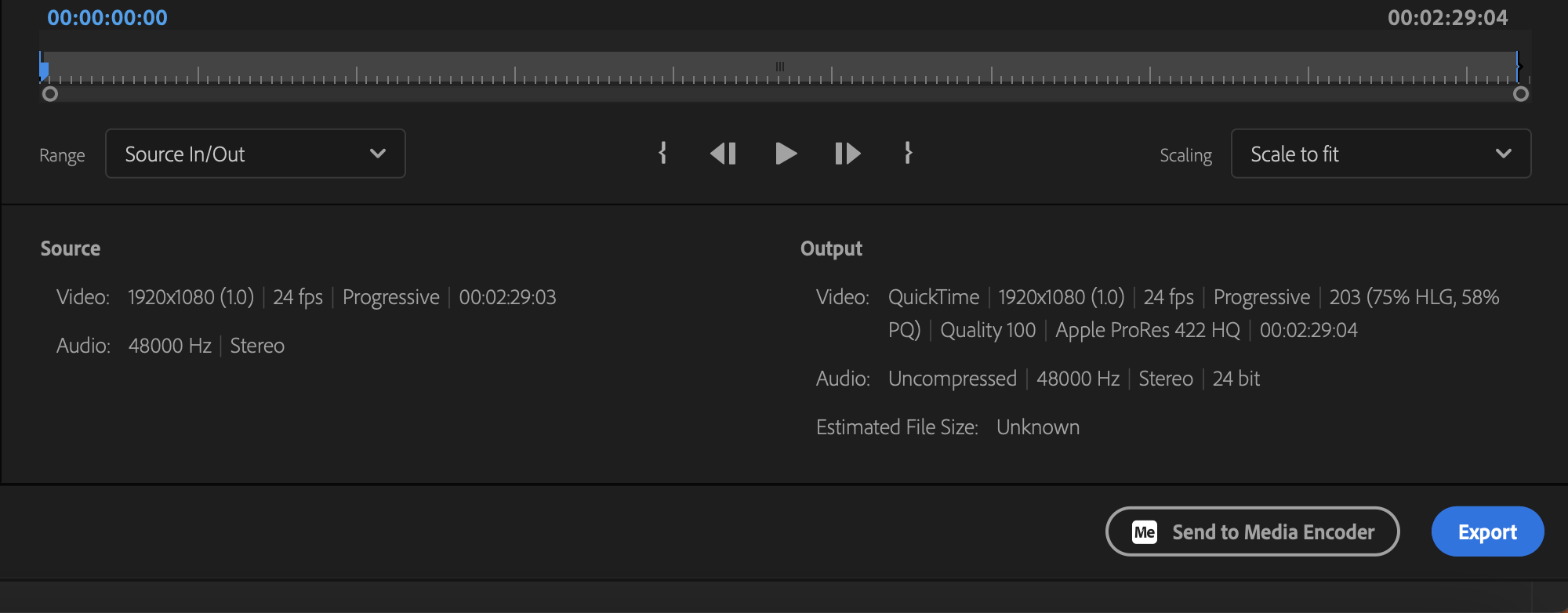Click Send to Media Encoder button
1568x613 pixels.
click(x=1252, y=531)
